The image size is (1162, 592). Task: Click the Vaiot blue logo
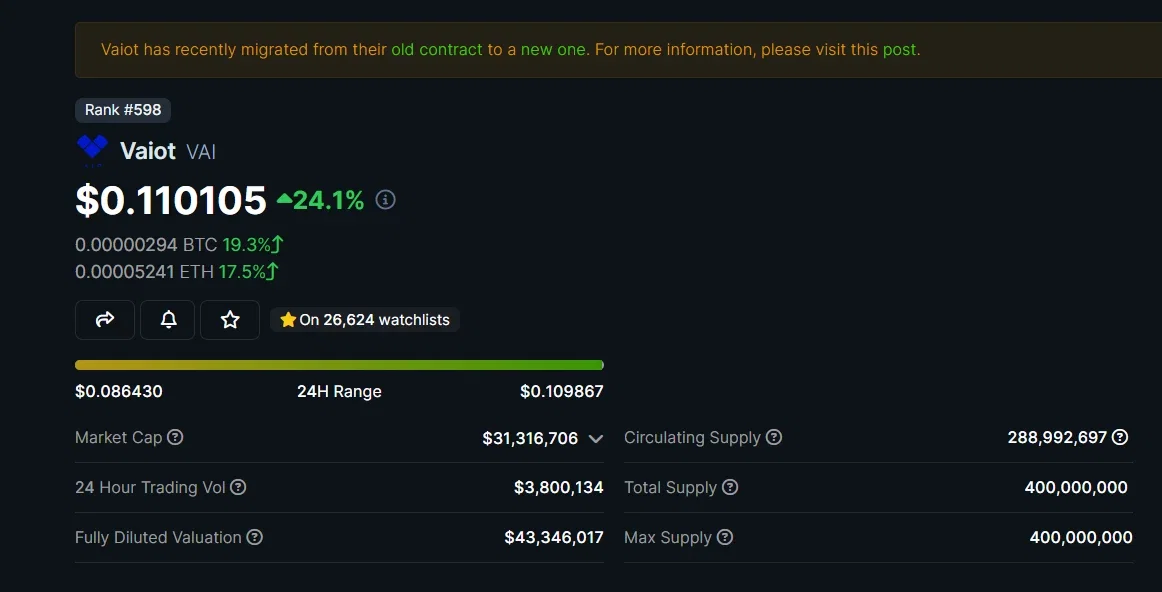coord(93,149)
